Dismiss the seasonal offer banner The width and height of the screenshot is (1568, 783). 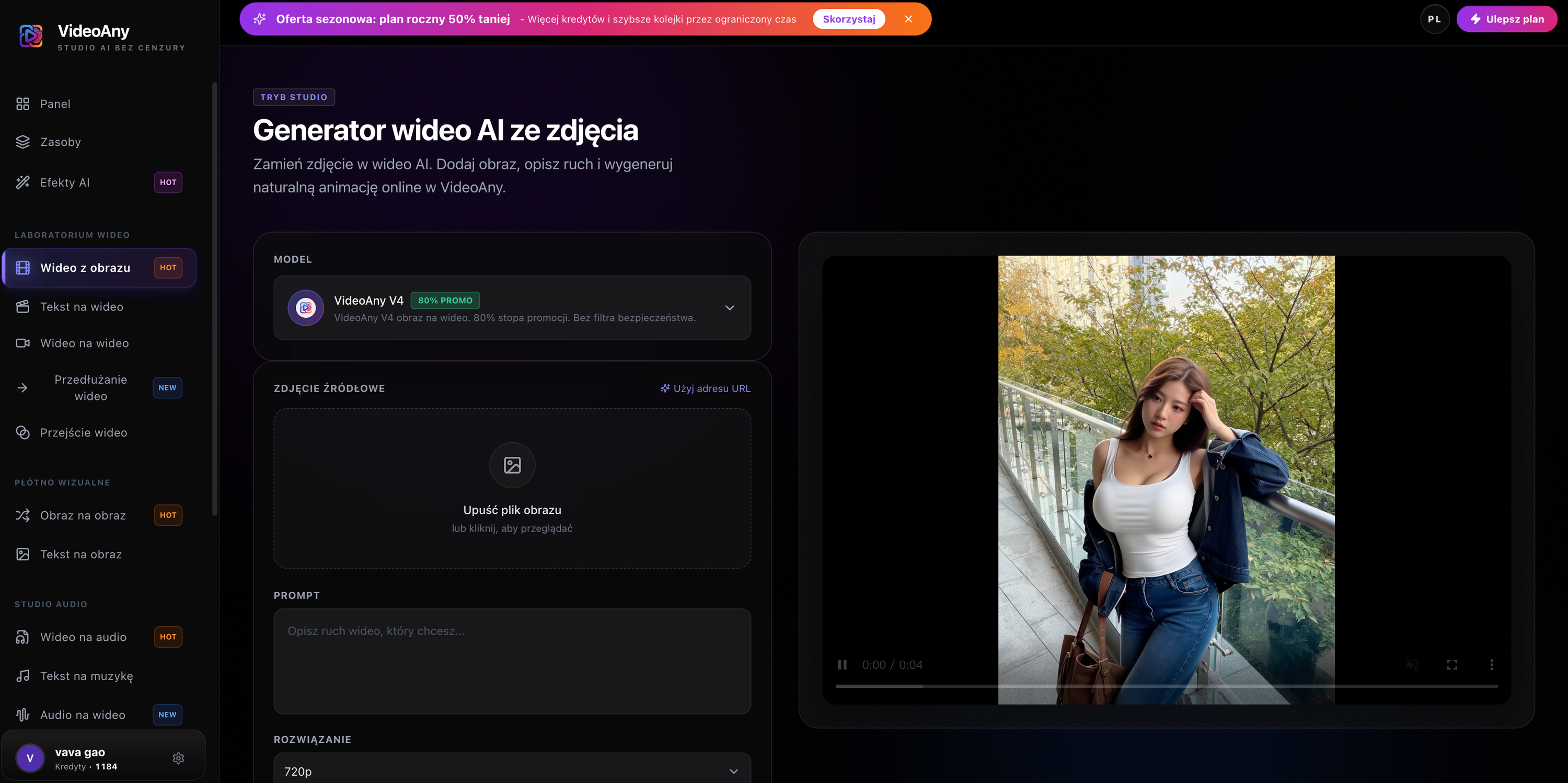[x=908, y=19]
